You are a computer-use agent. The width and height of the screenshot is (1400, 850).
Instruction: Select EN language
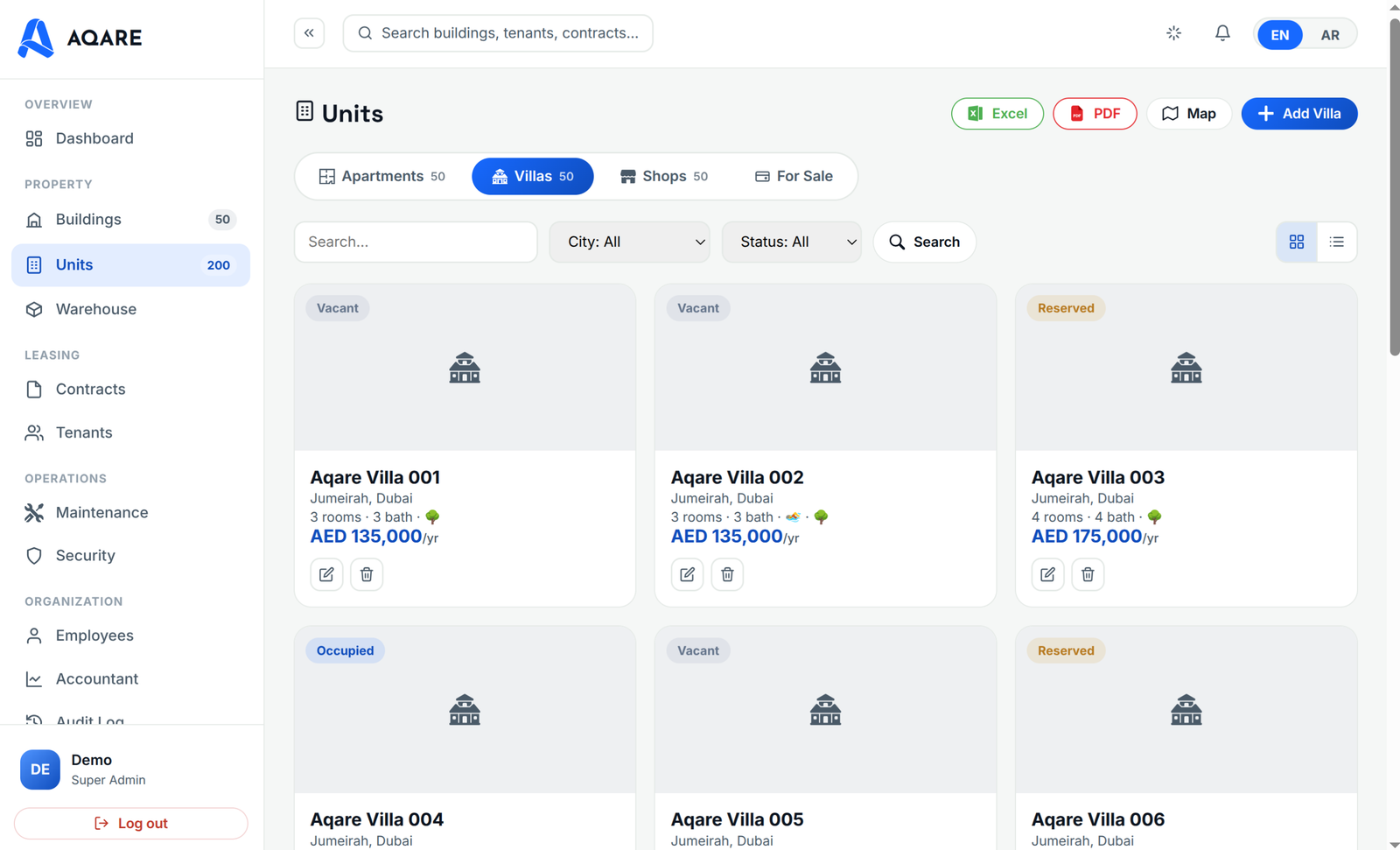1279,35
